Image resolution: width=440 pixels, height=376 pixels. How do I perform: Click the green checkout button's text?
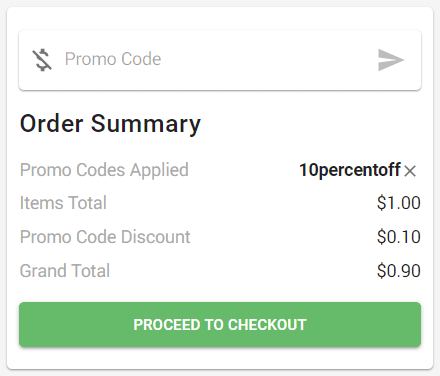point(220,325)
